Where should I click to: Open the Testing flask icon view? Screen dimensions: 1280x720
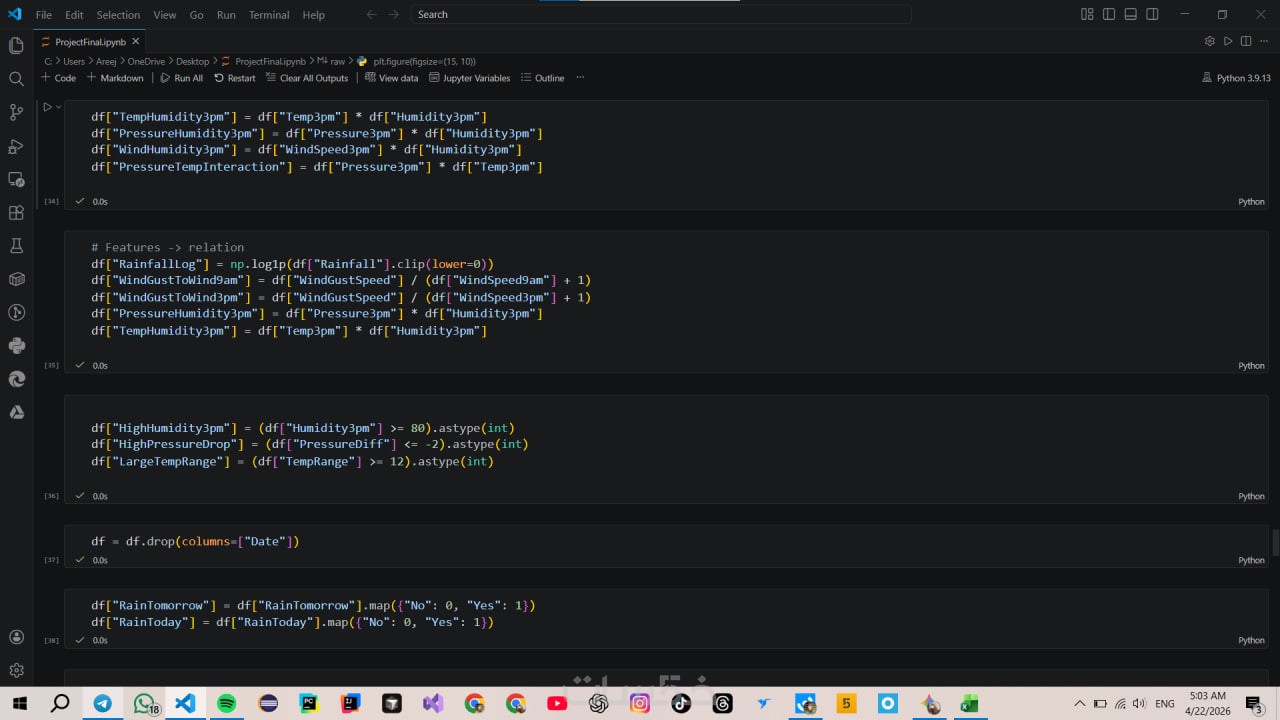(x=16, y=246)
